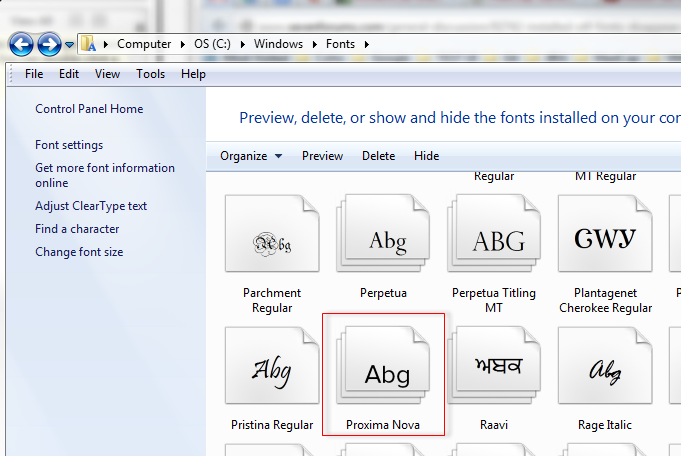Click the Rage Italic label
The width and height of the screenshot is (681, 456).
click(605, 425)
